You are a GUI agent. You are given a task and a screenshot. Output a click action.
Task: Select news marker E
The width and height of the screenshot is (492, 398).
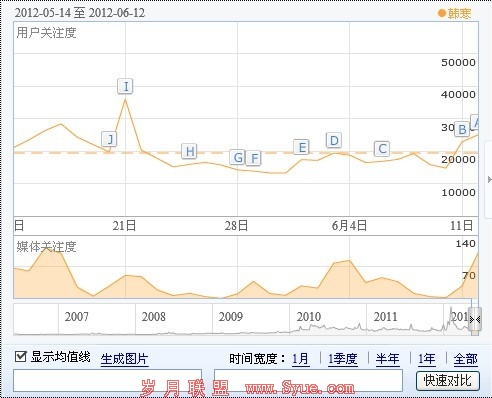tap(302, 147)
